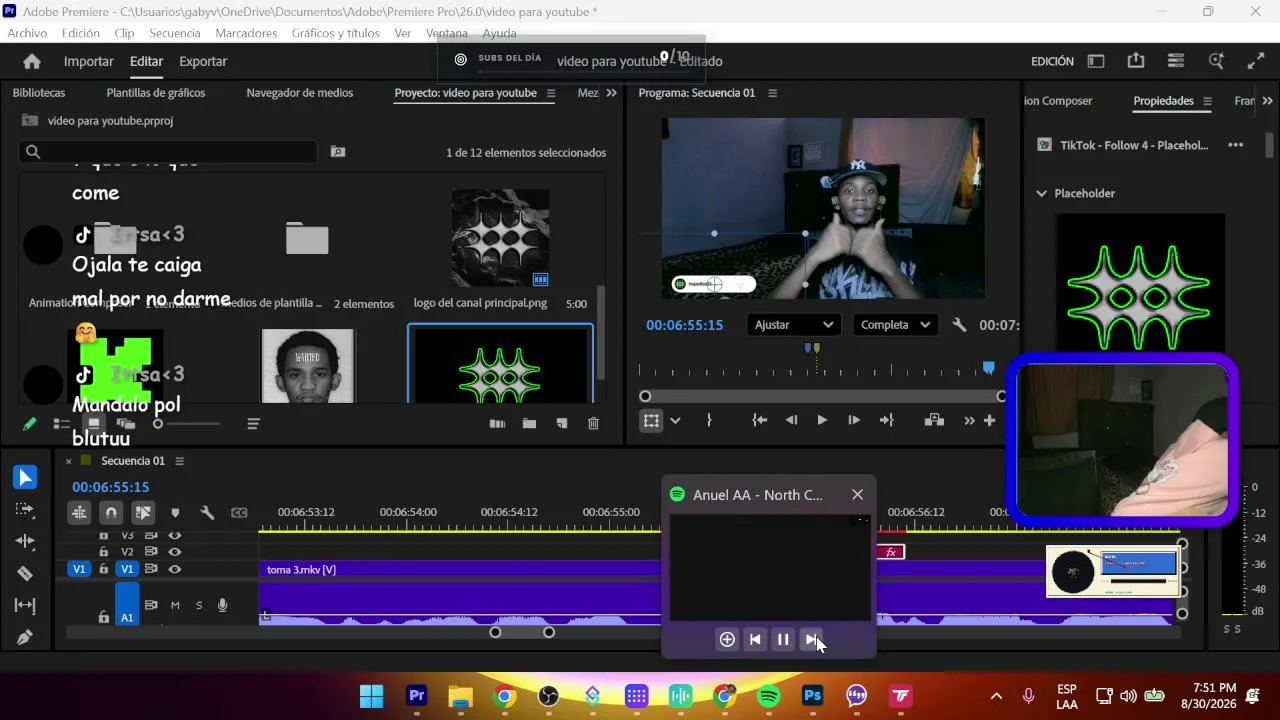Go to the Home screen icon
The image size is (1280, 720).
(x=32, y=61)
